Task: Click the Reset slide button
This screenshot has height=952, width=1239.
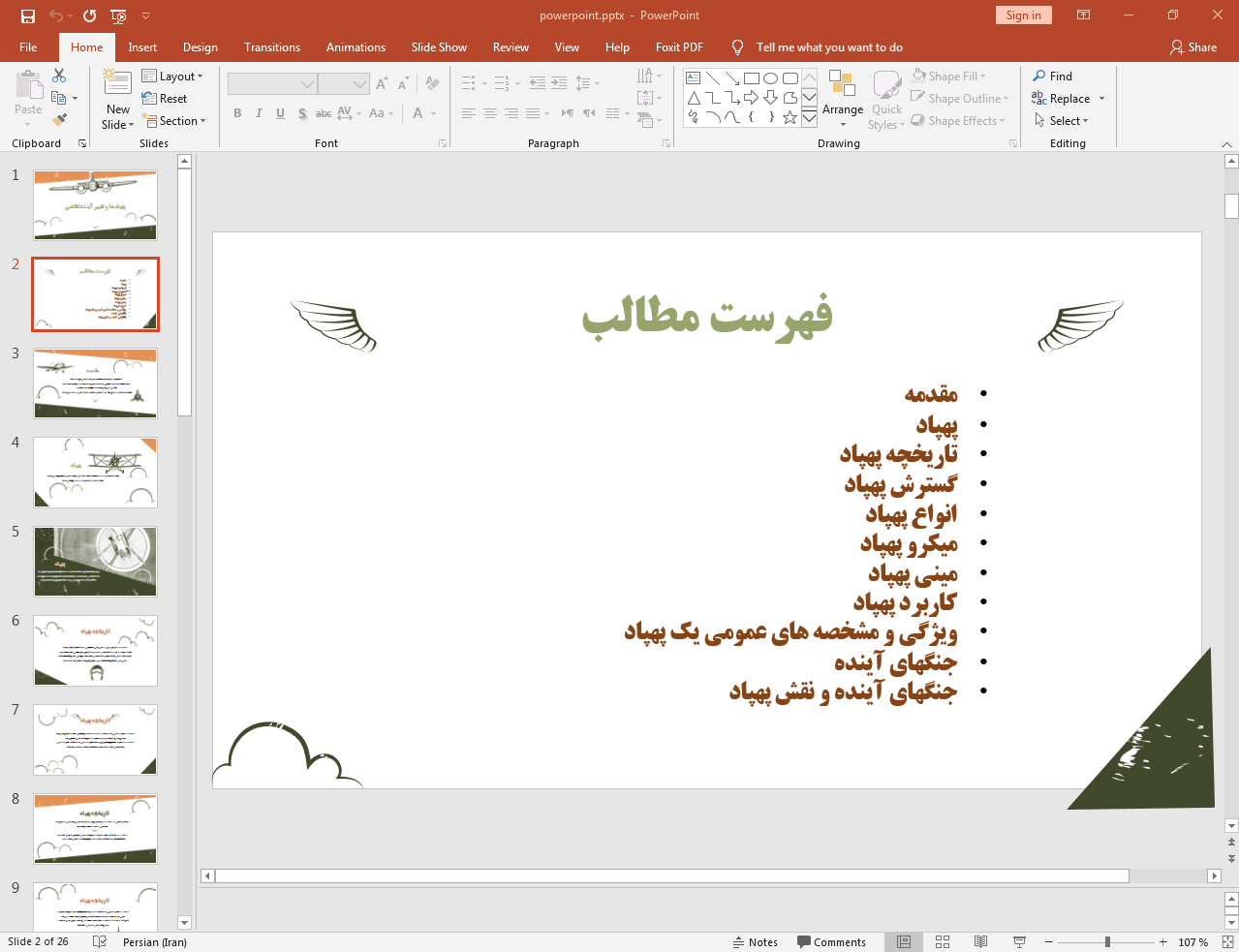Action: coord(165,99)
